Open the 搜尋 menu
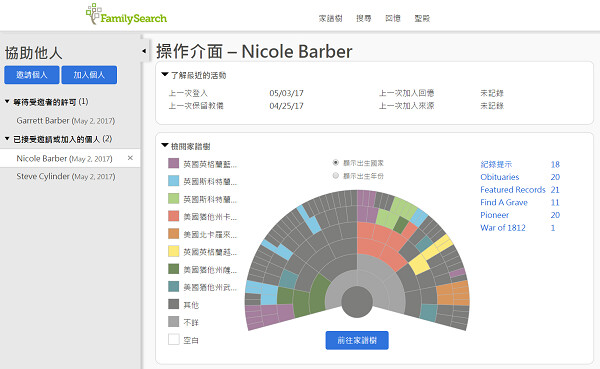Image resolution: width=600 pixels, height=369 pixels. click(364, 18)
